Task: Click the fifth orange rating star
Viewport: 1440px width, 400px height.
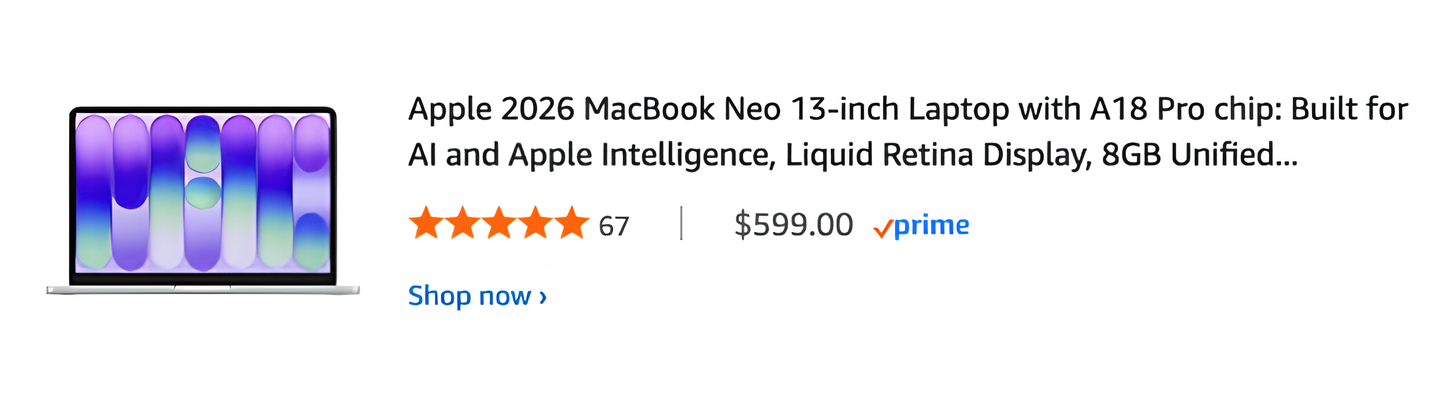Action: pos(572,224)
